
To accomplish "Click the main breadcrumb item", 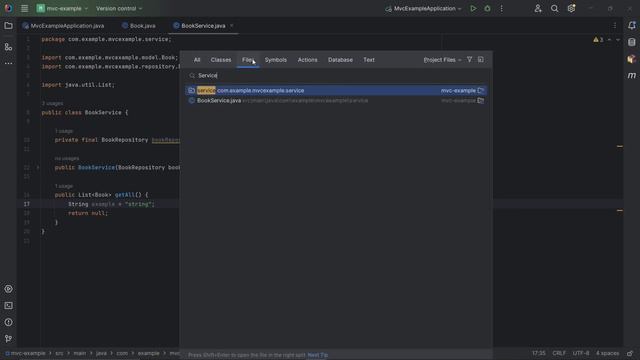I will click(x=80, y=353).
